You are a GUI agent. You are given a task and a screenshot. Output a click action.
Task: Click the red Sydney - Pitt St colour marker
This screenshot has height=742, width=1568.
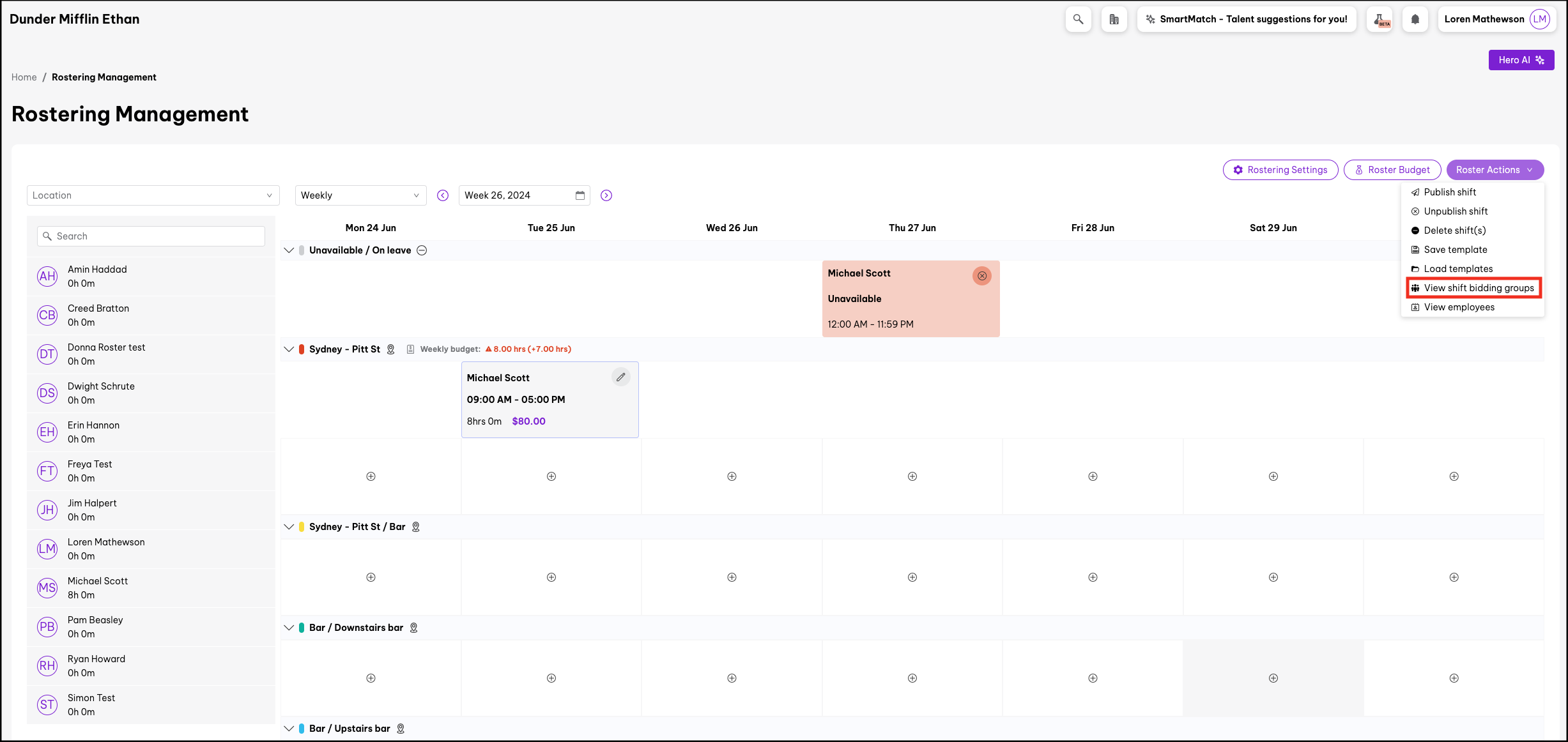click(x=302, y=349)
